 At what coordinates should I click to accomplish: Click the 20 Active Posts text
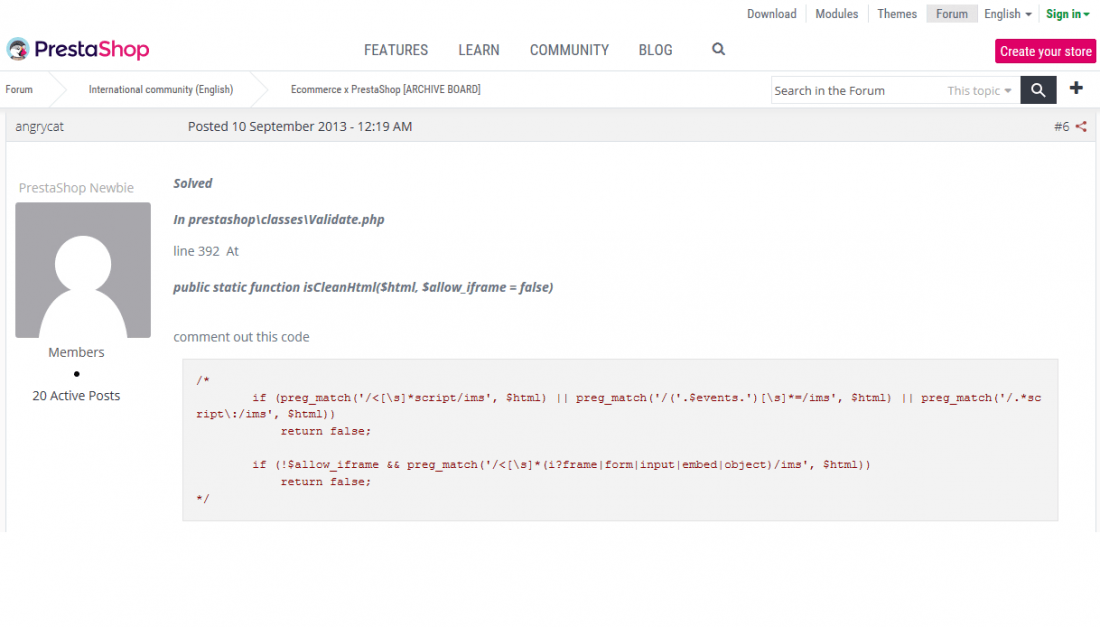point(76,396)
